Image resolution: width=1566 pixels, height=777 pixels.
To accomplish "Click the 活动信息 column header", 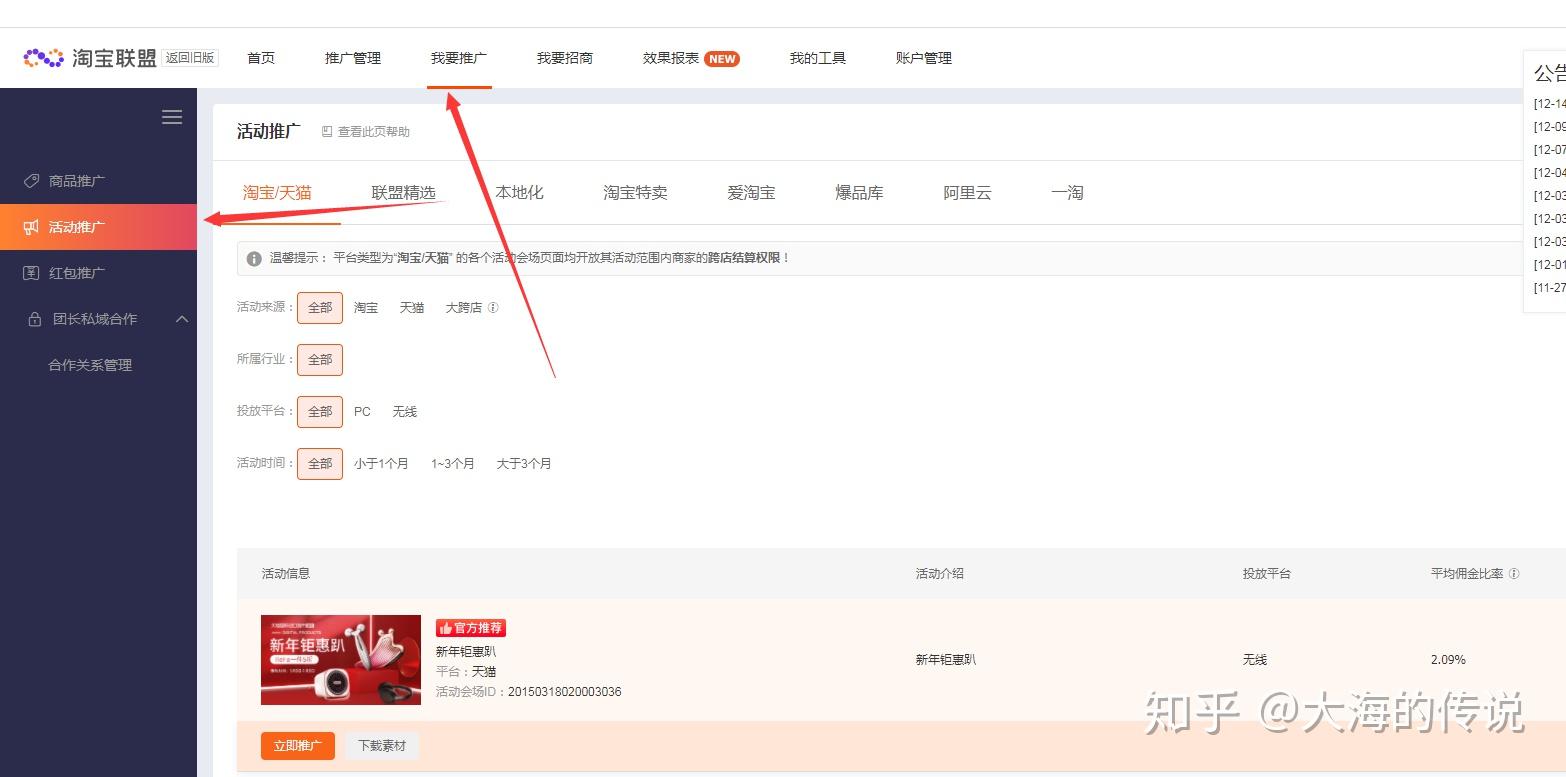I will [x=286, y=574].
